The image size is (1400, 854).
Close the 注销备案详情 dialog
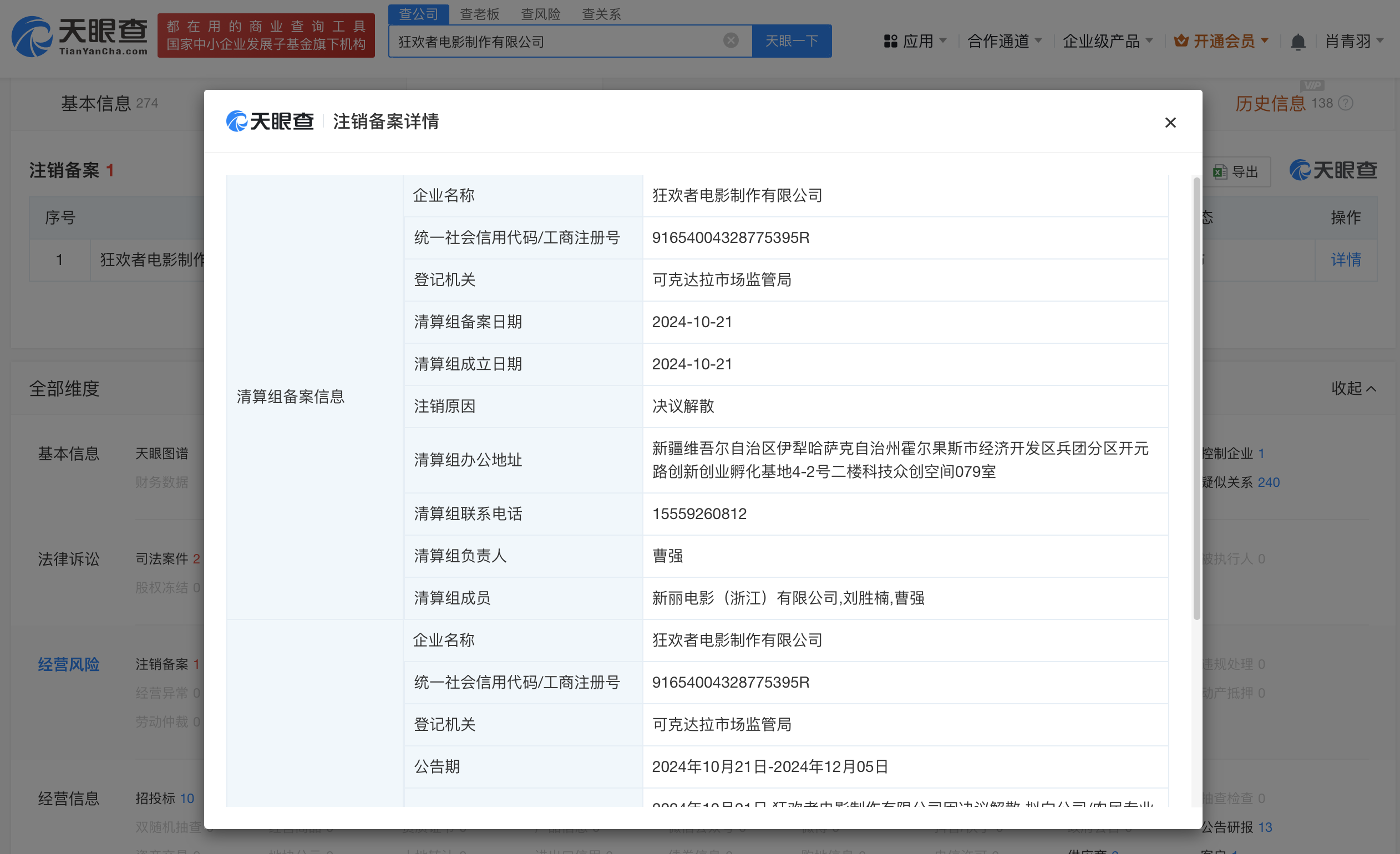coord(1170,123)
